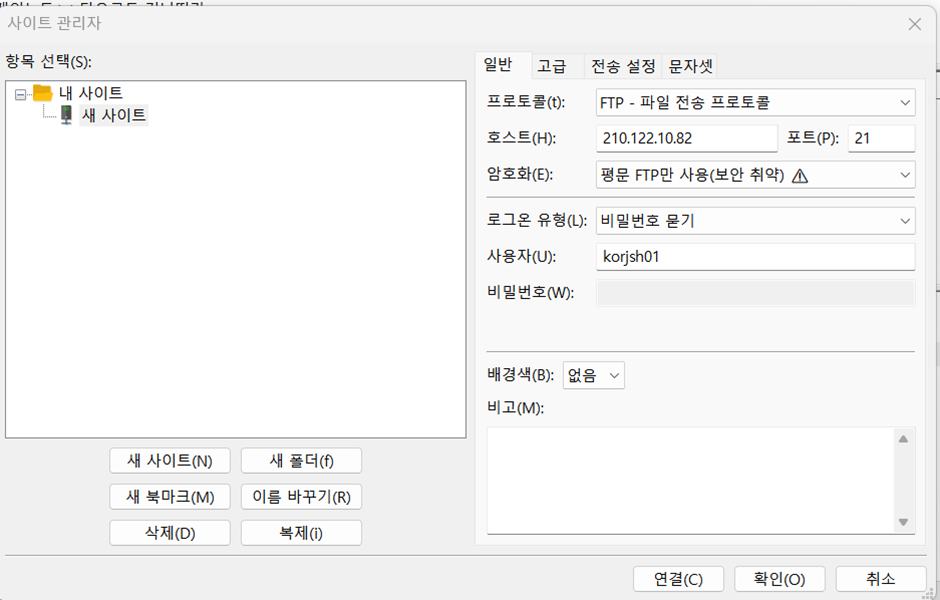940x600 pixels.
Task: Select the 문자셋 tab
Action: tap(692, 66)
